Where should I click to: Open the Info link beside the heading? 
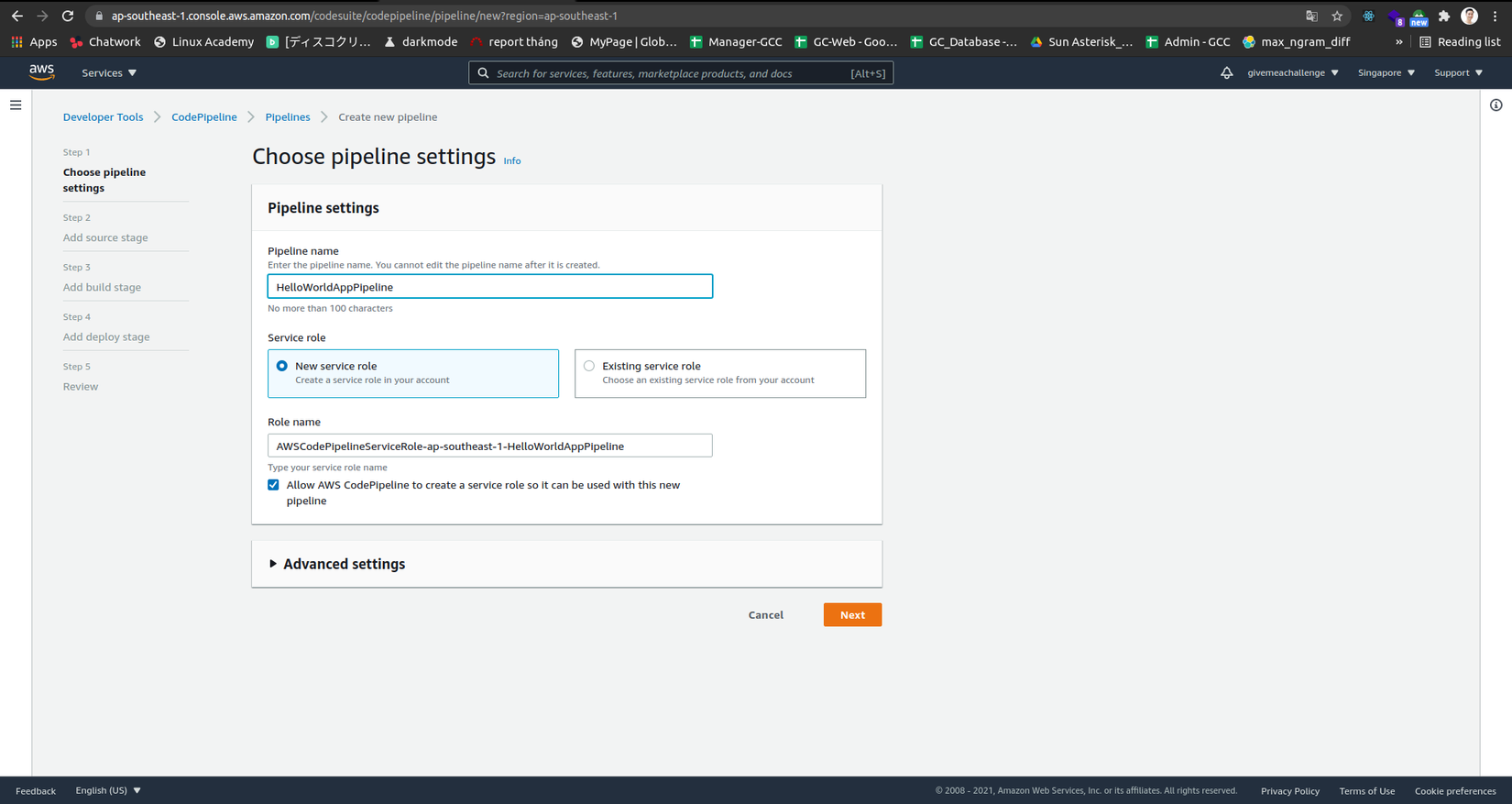[x=511, y=160]
